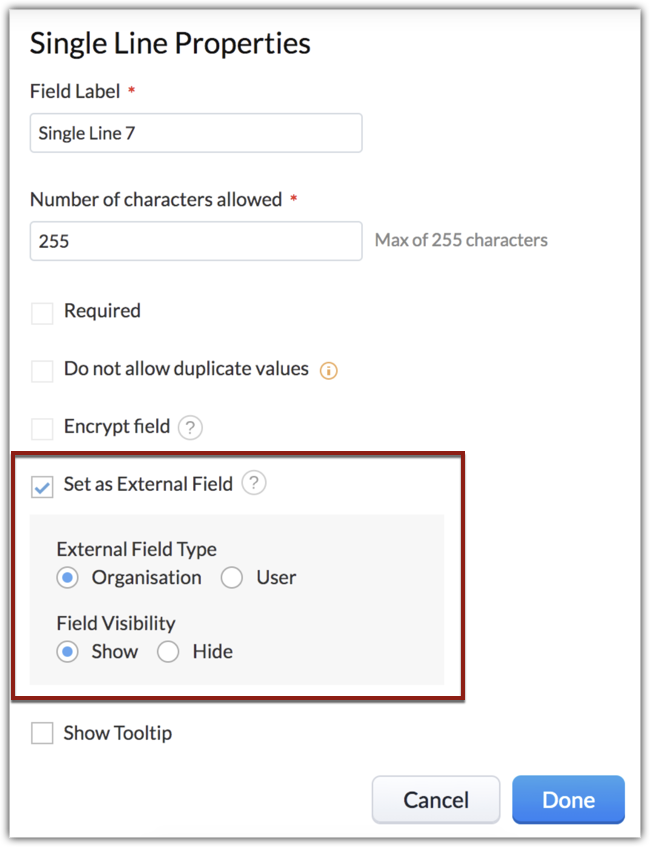
Task: Open the Set as External Field help icon
Action: [254, 484]
